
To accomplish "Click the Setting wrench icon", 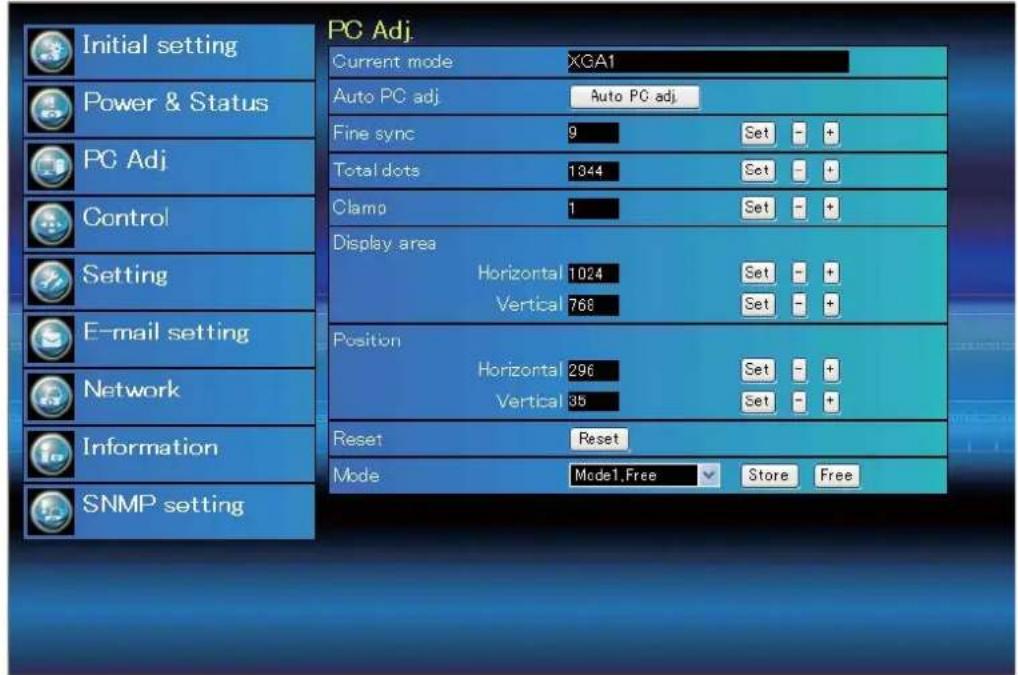I will pyautogui.click(x=51, y=281).
